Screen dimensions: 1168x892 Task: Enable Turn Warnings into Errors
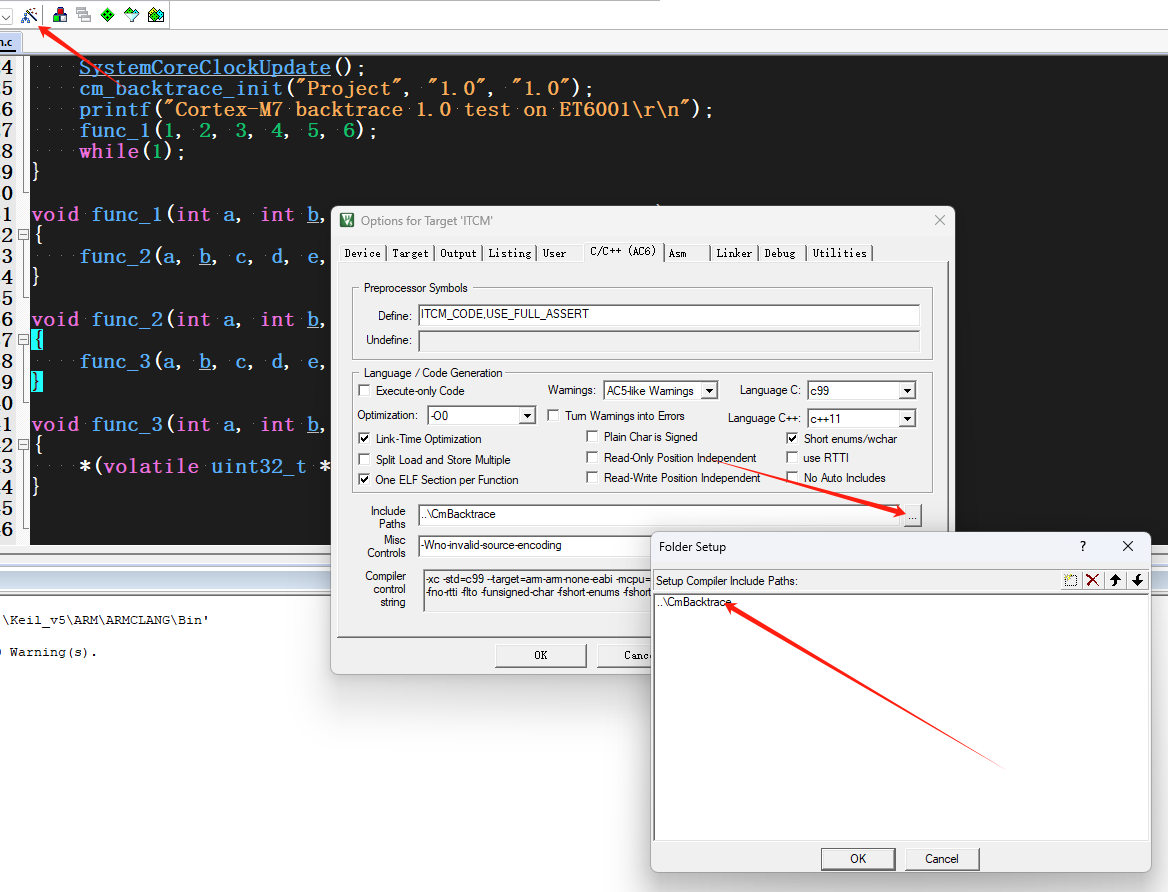coord(553,415)
